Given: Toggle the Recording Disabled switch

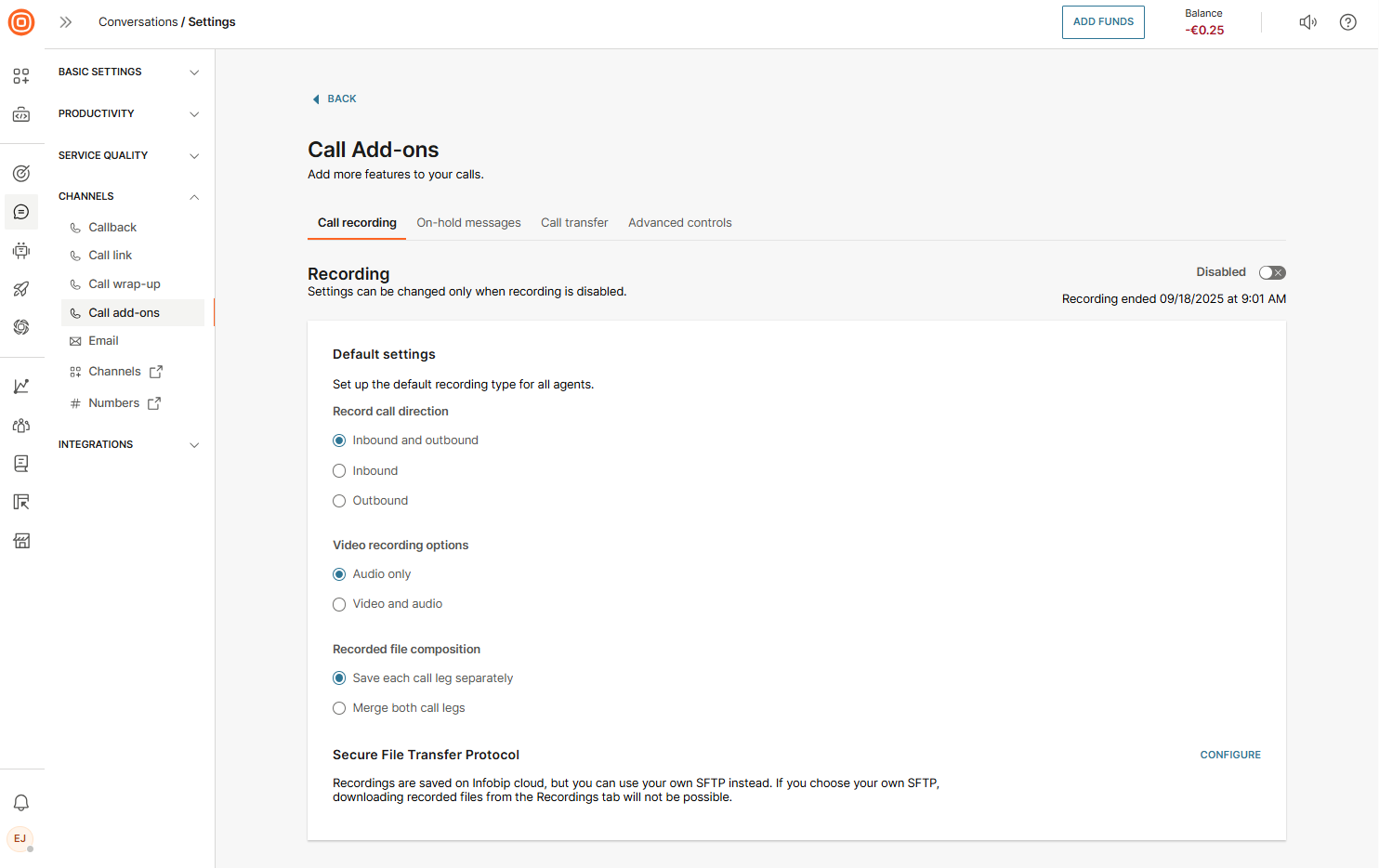Looking at the screenshot, I should (x=1272, y=272).
